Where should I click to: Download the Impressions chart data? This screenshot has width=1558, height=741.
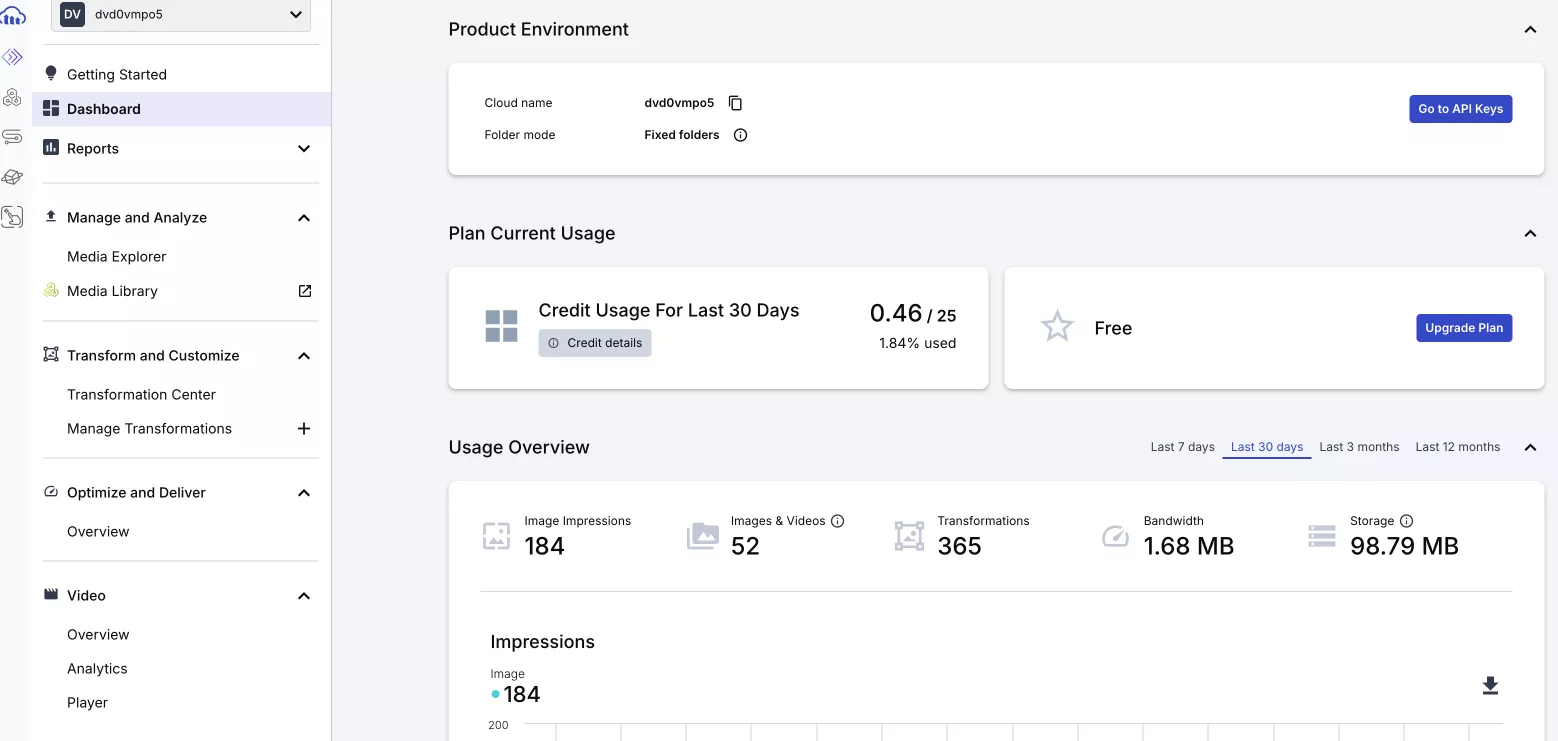pos(1490,685)
